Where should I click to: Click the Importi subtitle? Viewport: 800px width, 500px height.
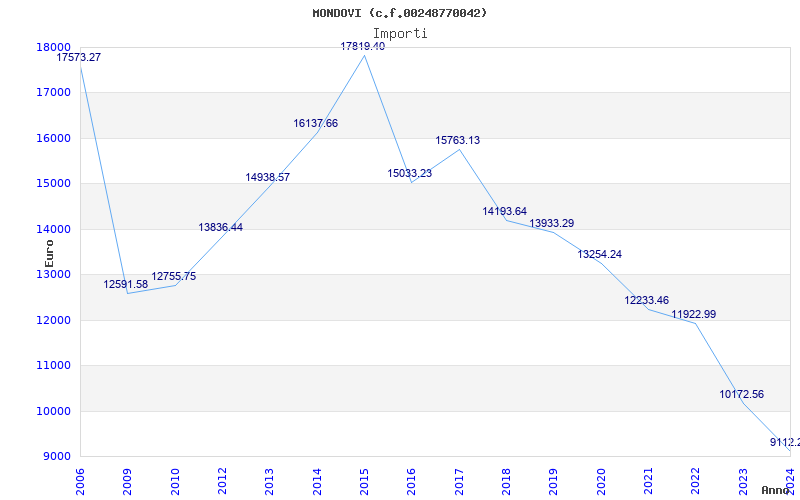pyautogui.click(x=400, y=34)
